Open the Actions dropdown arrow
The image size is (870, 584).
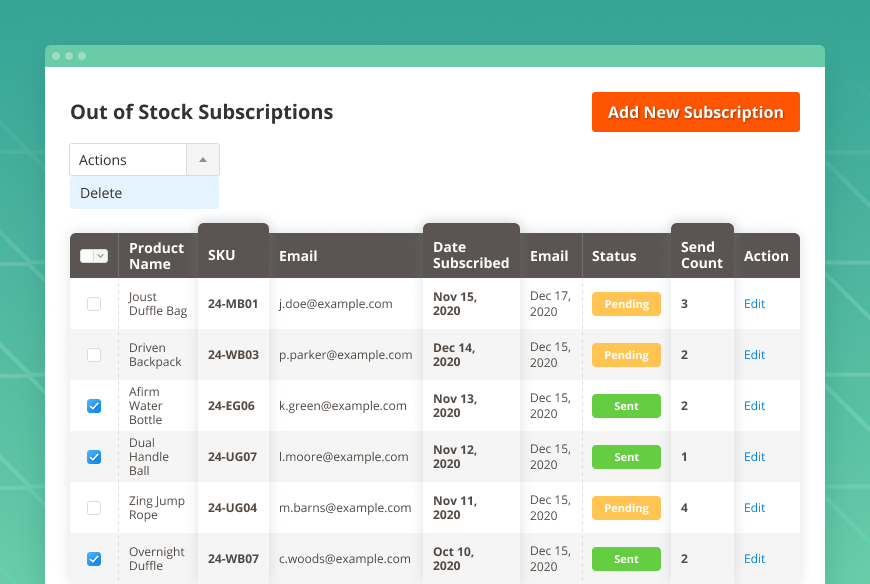(x=202, y=159)
